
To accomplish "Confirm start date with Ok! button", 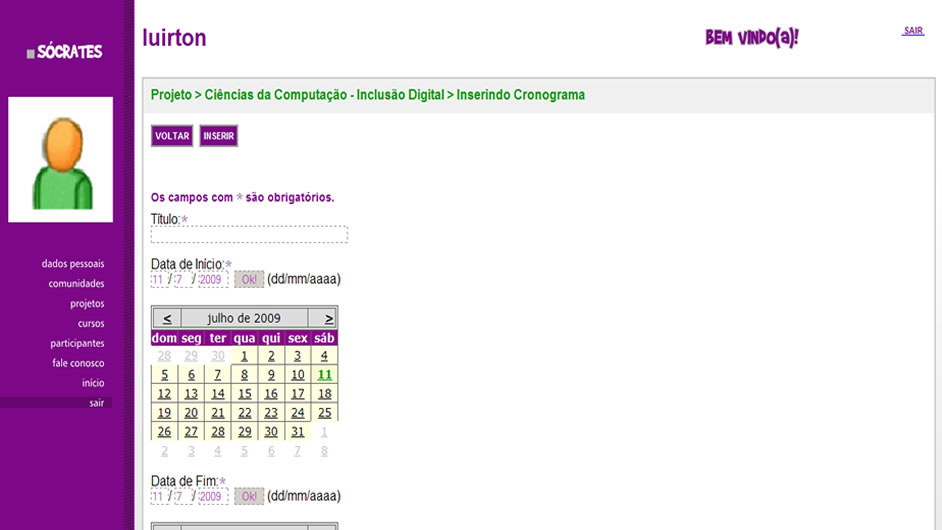I will (x=248, y=280).
